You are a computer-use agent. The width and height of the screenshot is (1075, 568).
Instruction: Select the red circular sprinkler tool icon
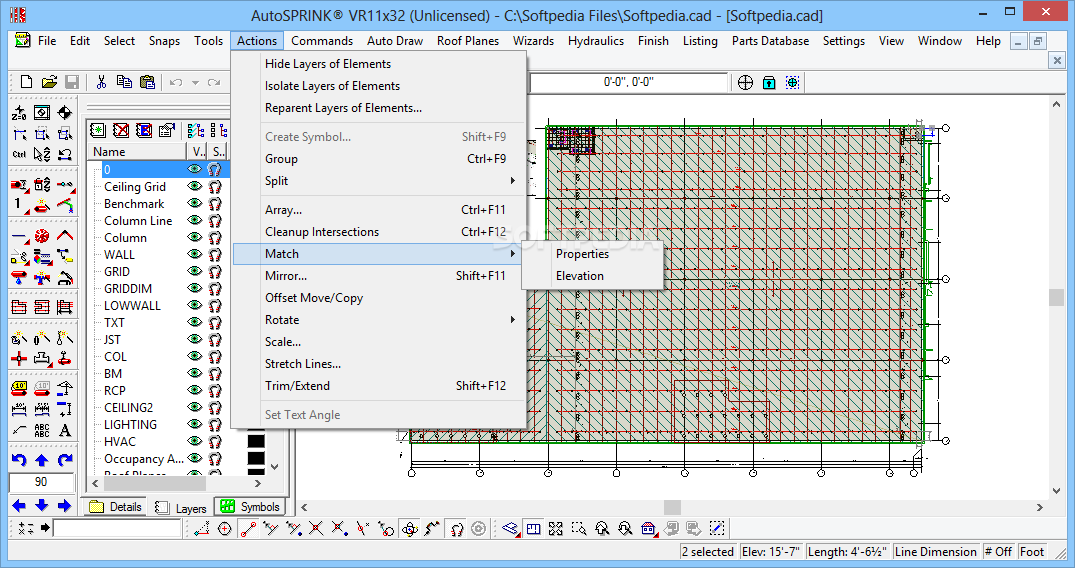coord(42,237)
